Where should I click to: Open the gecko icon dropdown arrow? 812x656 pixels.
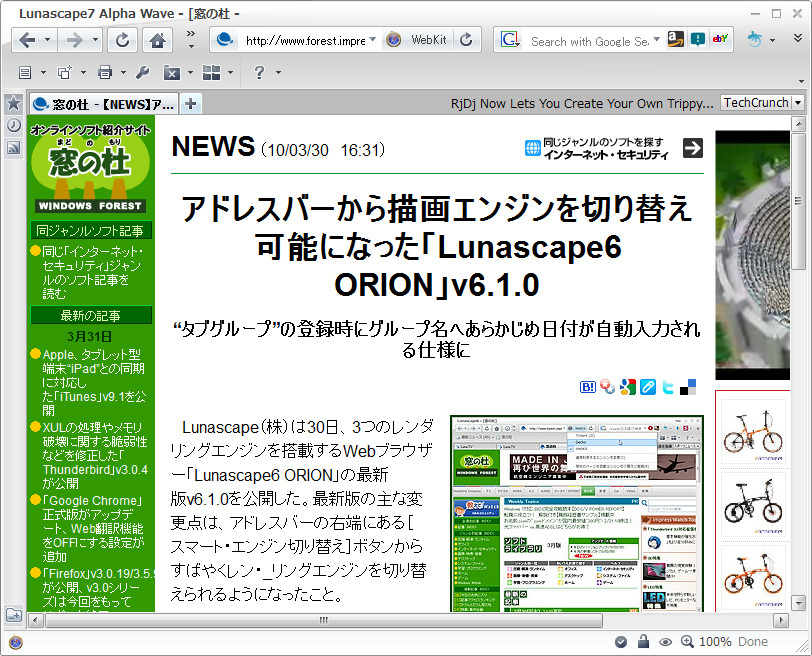pos(772,40)
